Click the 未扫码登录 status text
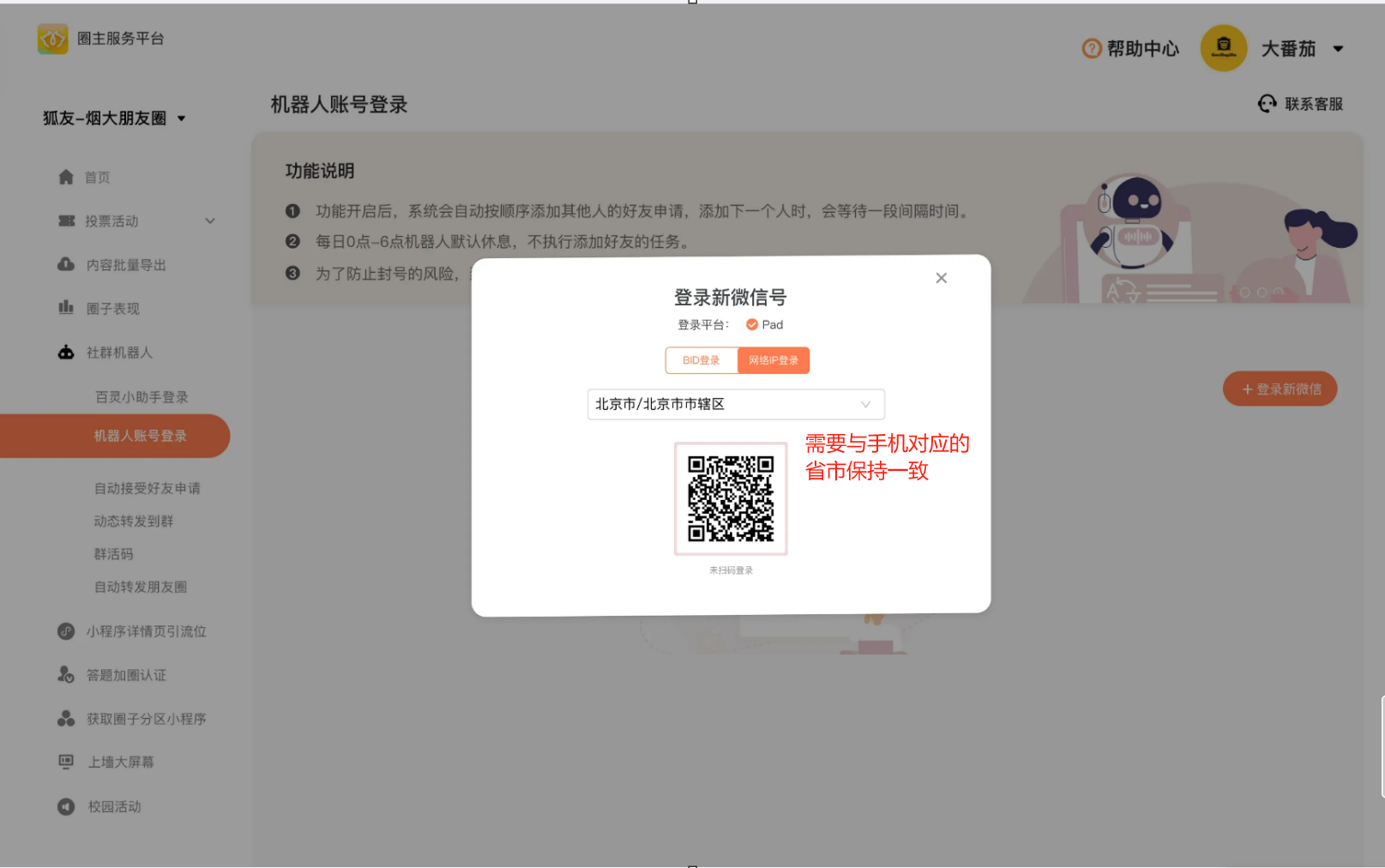Image resolution: width=1385 pixels, height=868 pixels. click(x=731, y=570)
